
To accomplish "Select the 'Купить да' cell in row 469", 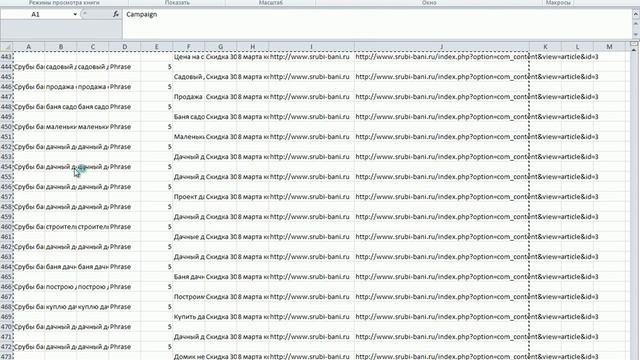I will click(x=189, y=317).
